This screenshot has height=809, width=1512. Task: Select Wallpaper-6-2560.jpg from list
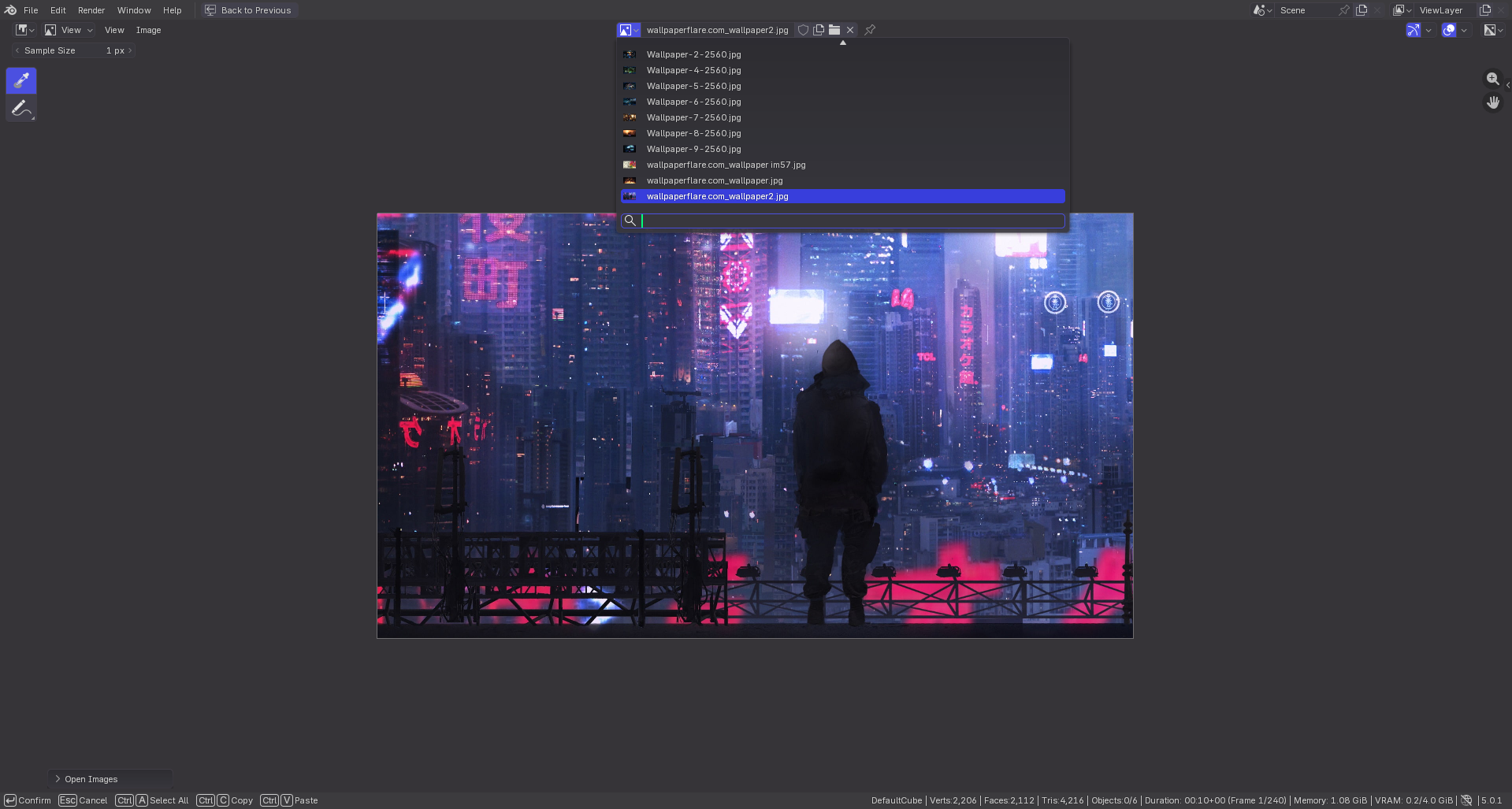(x=843, y=102)
